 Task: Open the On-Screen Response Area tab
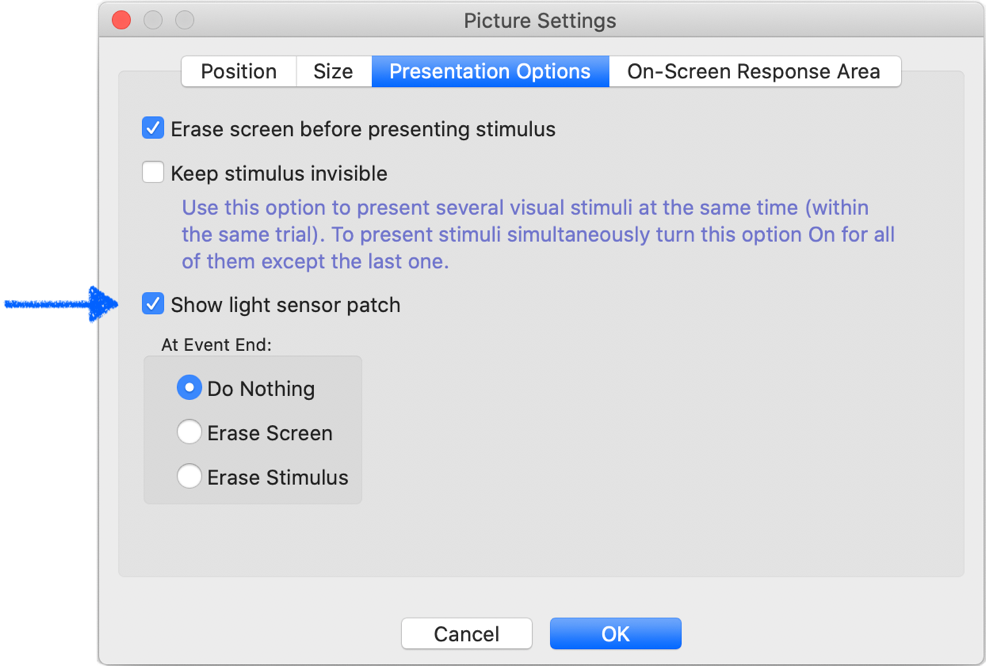coord(755,71)
